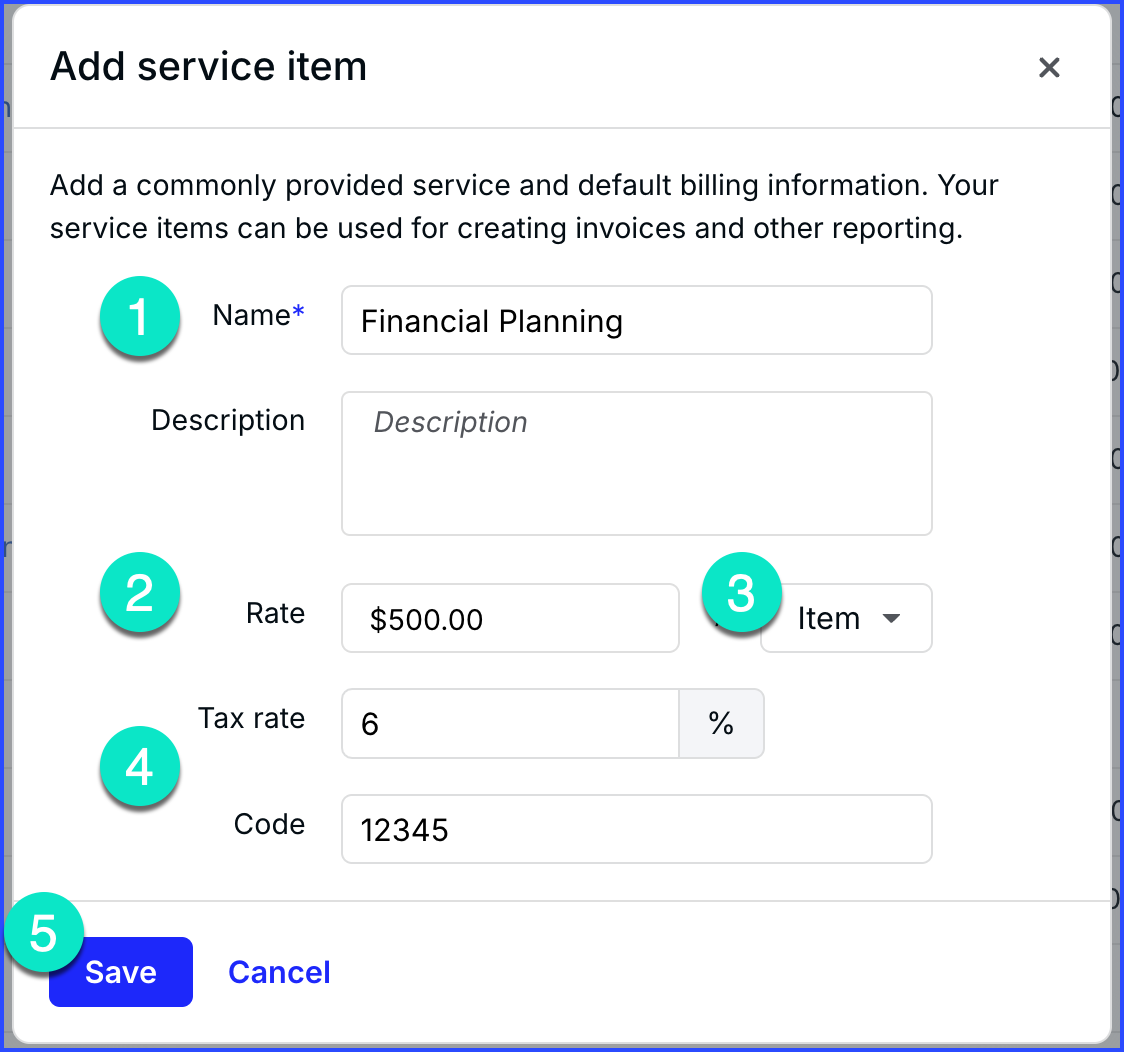Click the Description field label
The image size is (1124, 1052).
(228, 421)
